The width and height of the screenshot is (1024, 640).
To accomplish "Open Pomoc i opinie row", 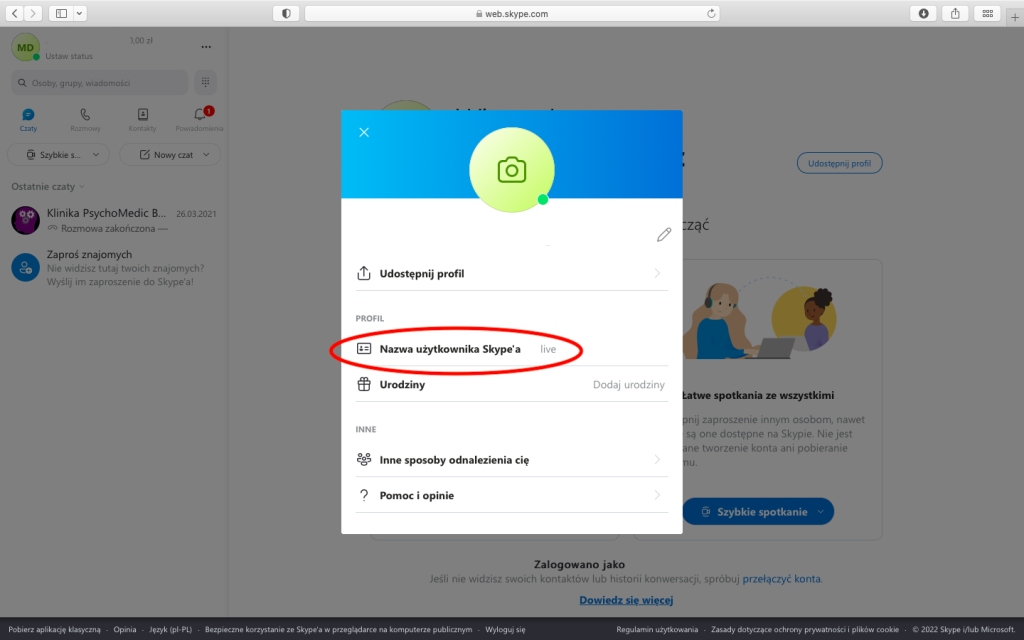I will tap(511, 495).
